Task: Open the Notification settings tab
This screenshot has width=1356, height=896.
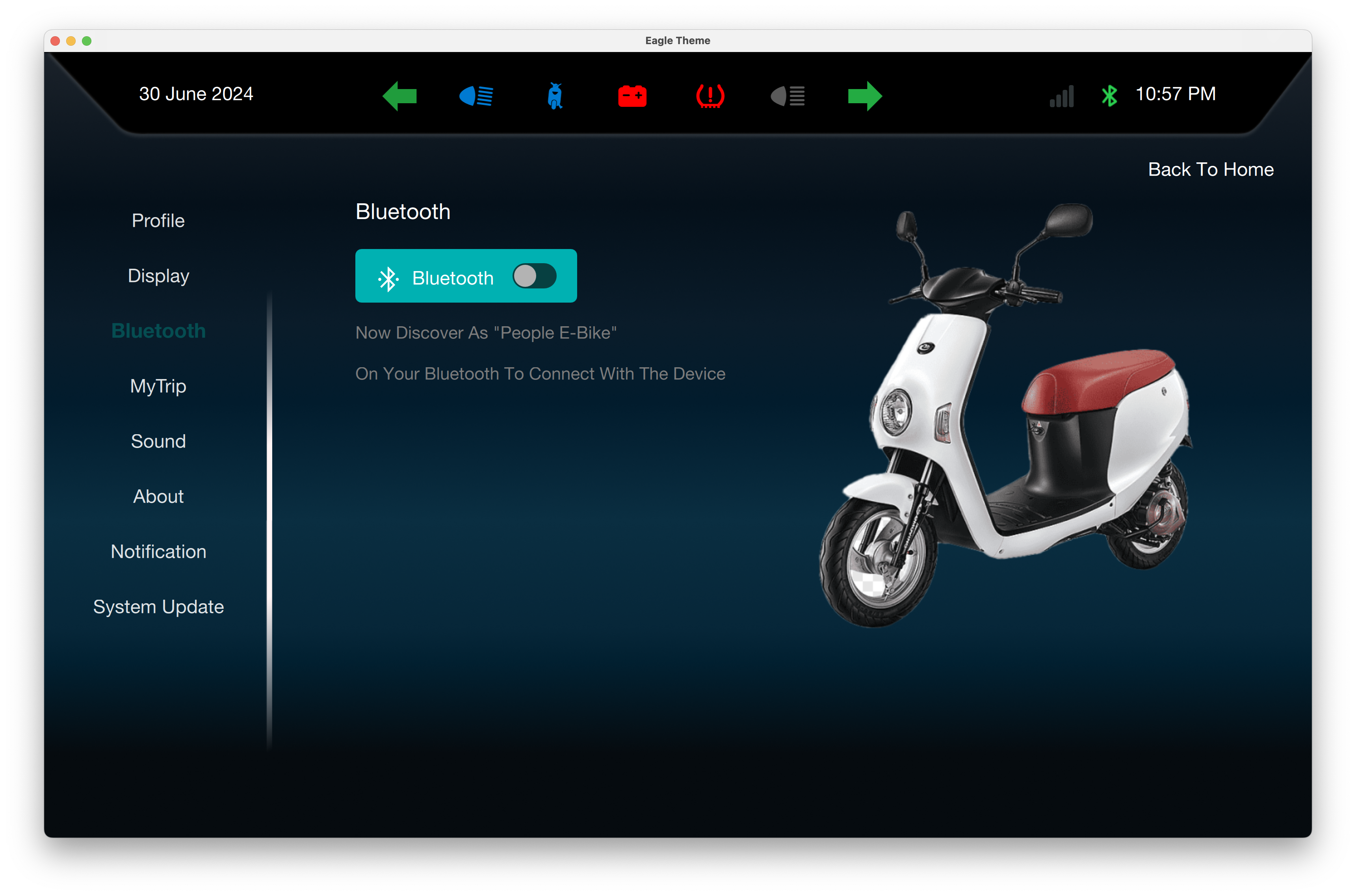Action: click(x=158, y=551)
